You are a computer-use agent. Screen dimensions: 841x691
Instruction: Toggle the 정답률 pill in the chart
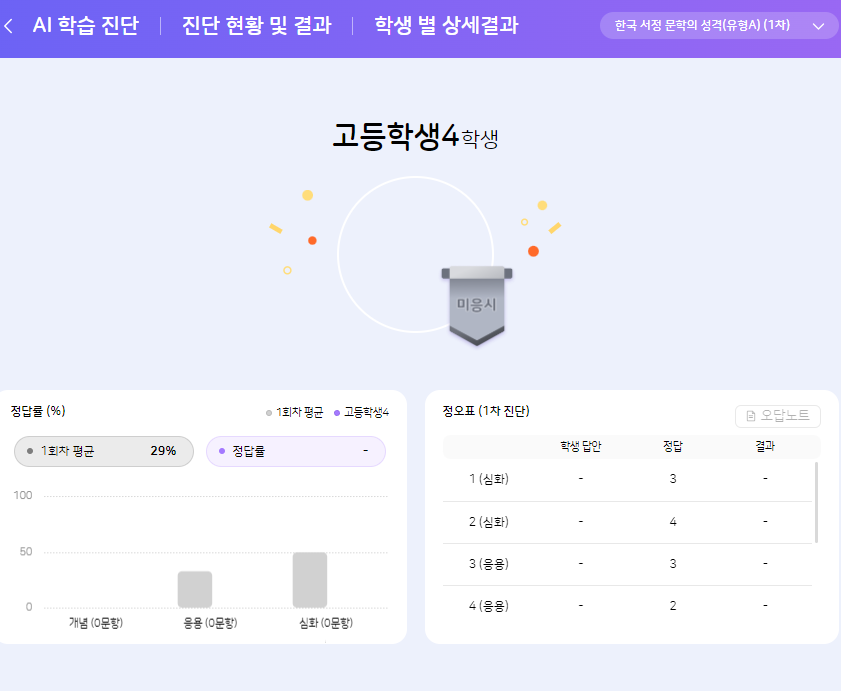pos(295,451)
